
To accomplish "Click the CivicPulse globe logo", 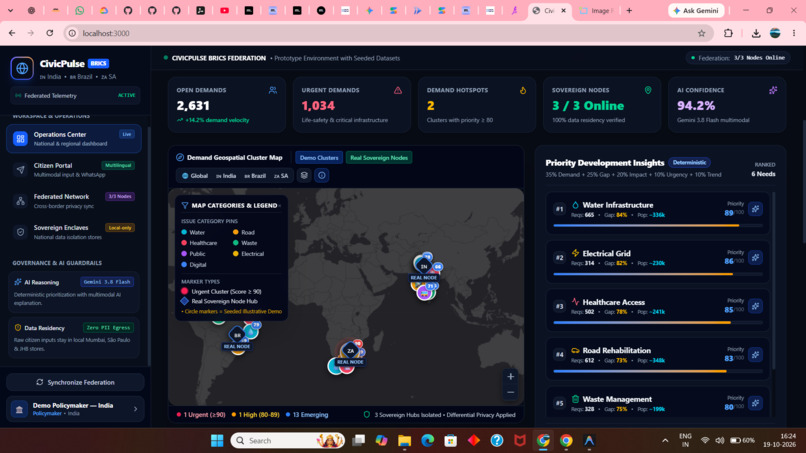I will click(x=22, y=68).
